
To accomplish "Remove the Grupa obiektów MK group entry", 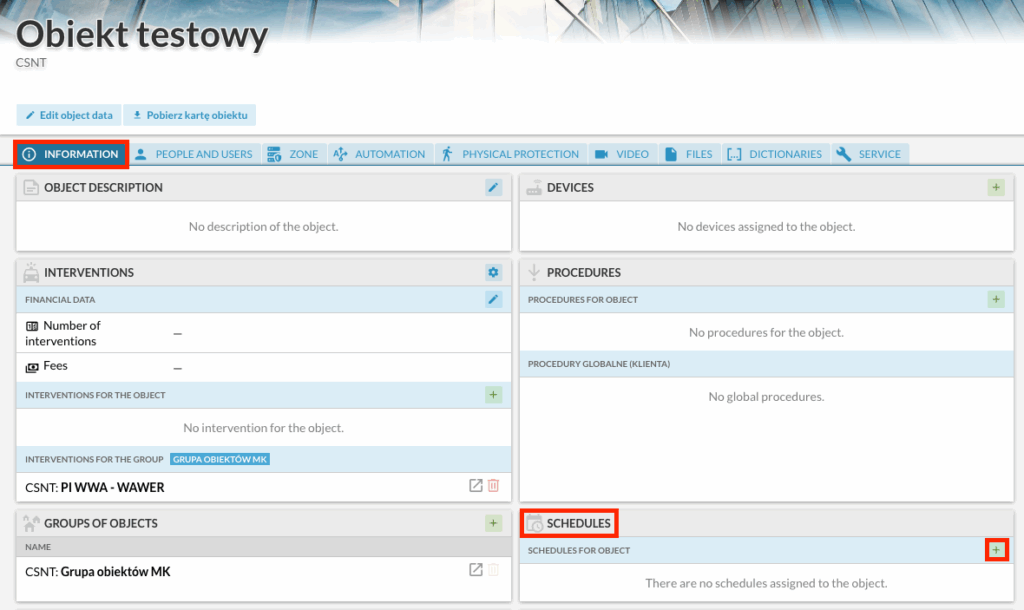I will point(493,570).
